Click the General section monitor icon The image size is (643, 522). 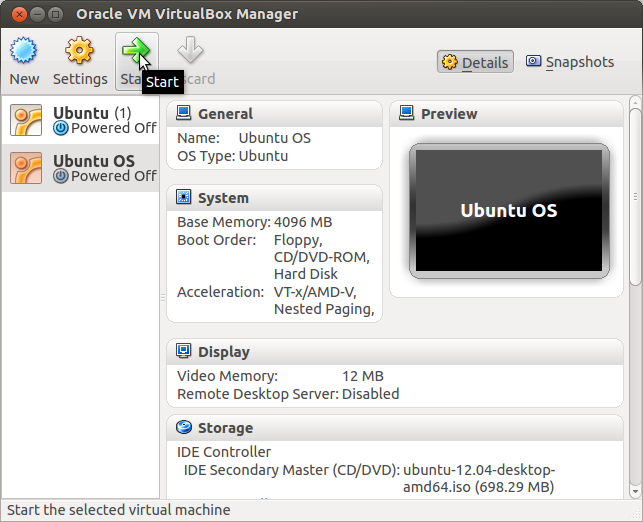[x=183, y=113]
